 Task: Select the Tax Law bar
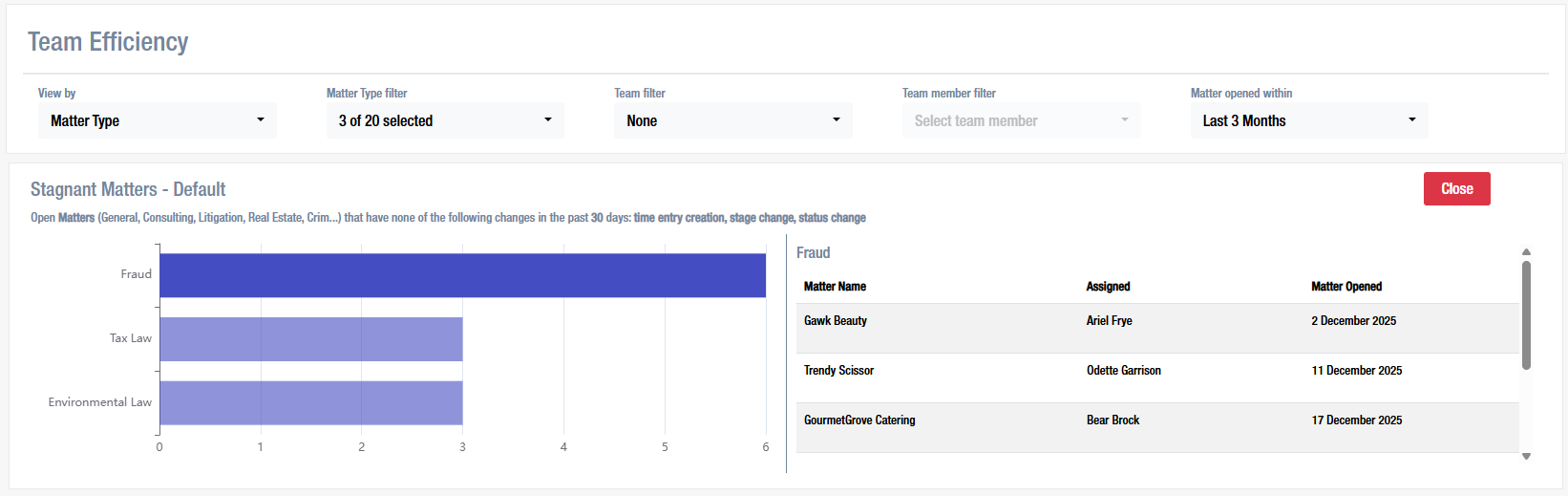(310, 339)
